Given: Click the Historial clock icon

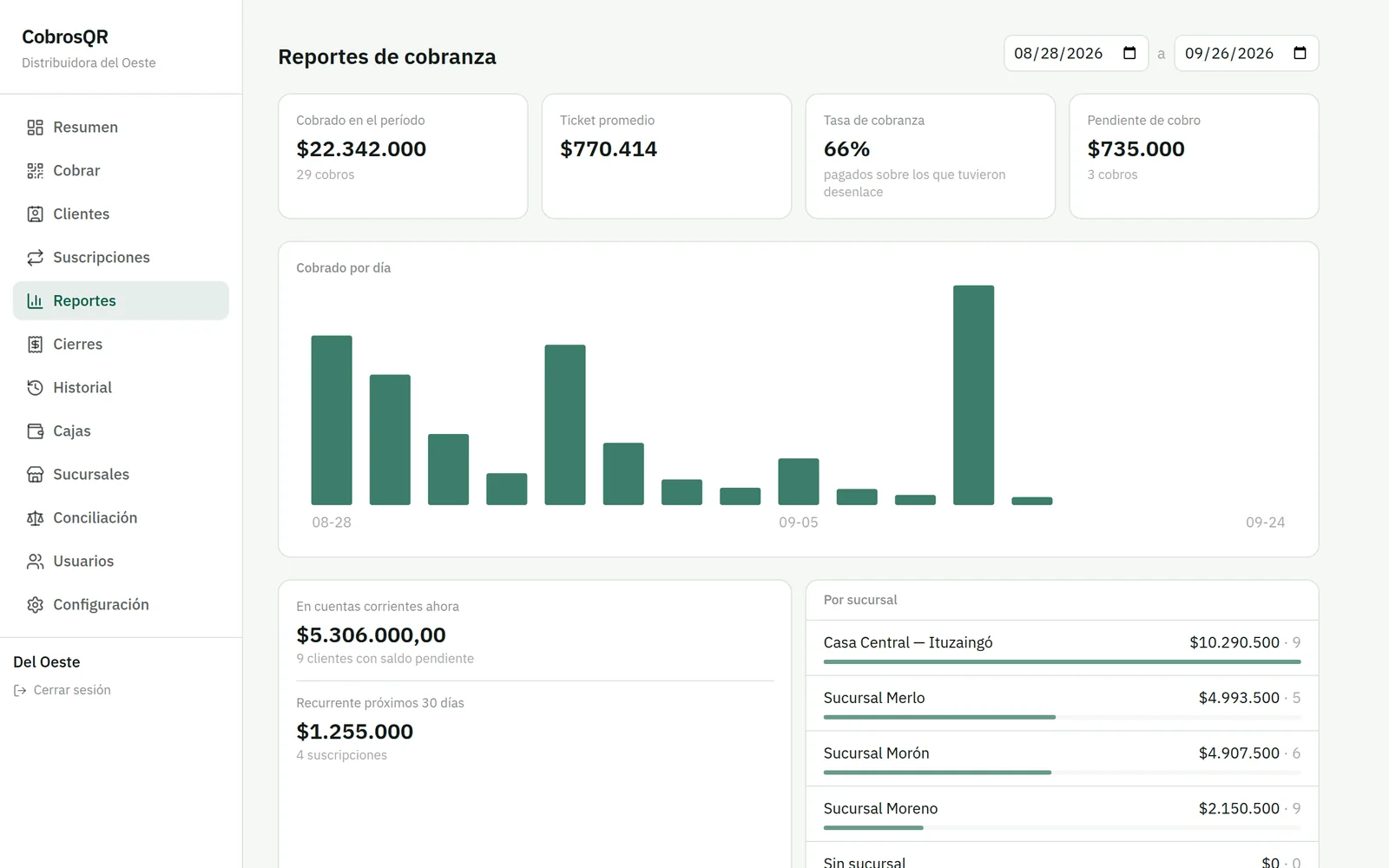Looking at the screenshot, I should [x=35, y=388].
